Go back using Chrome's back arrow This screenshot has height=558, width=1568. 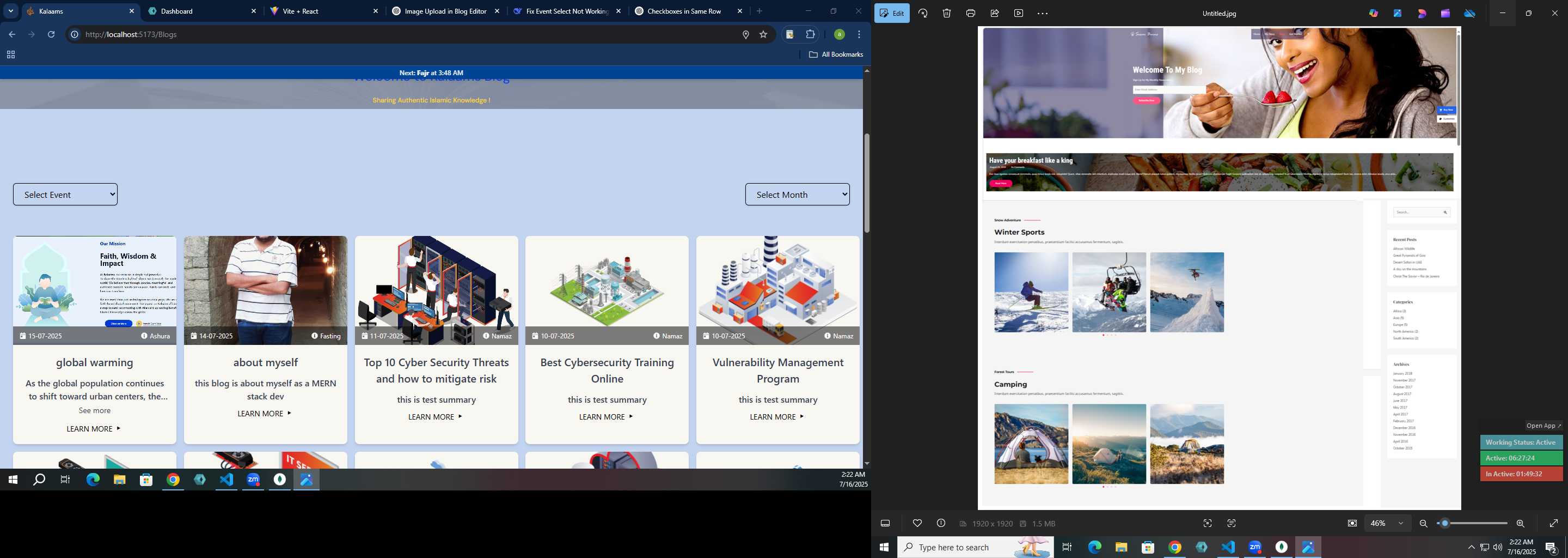pyautogui.click(x=11, y=35)
